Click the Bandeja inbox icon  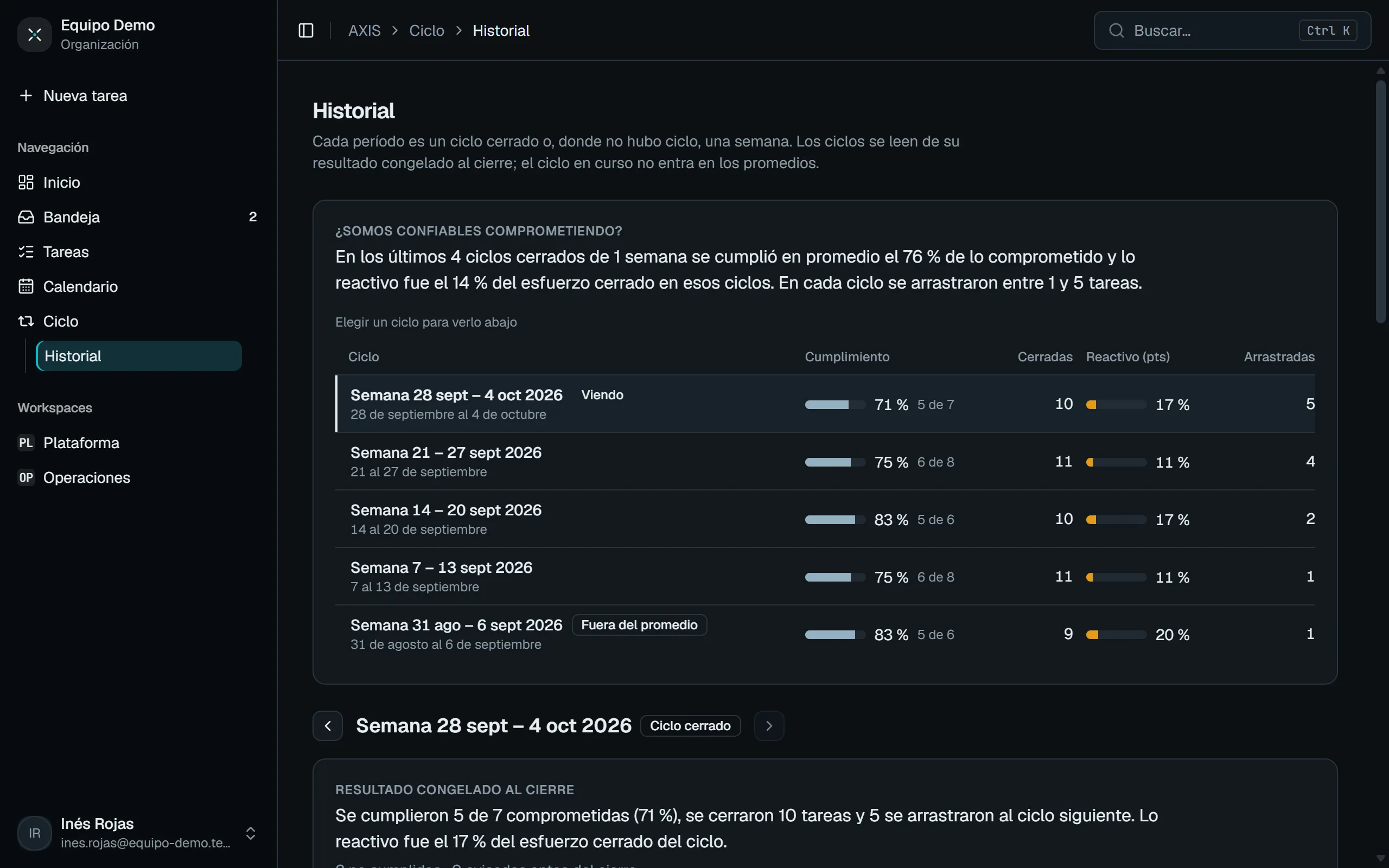[26, 217]
